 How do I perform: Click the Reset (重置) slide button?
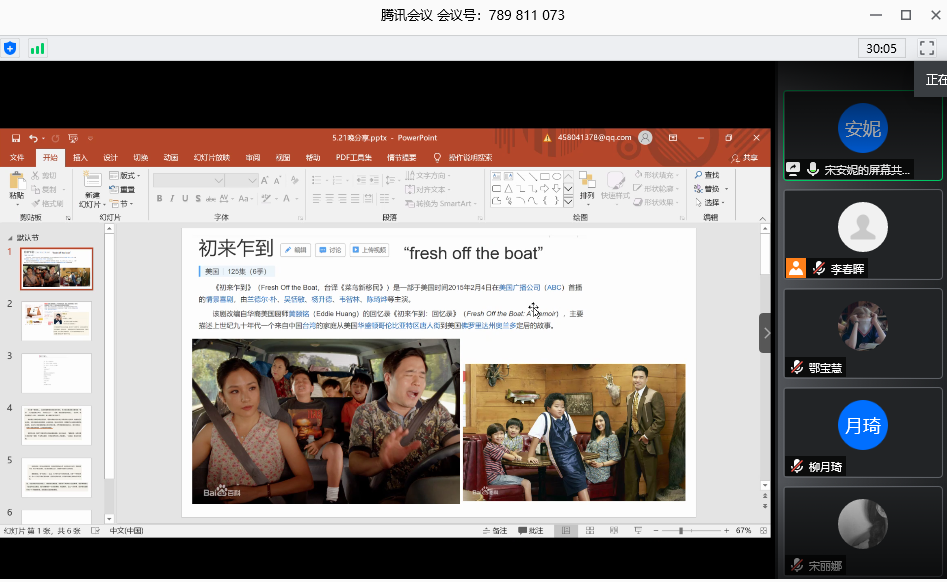click(x=122, y=190)
